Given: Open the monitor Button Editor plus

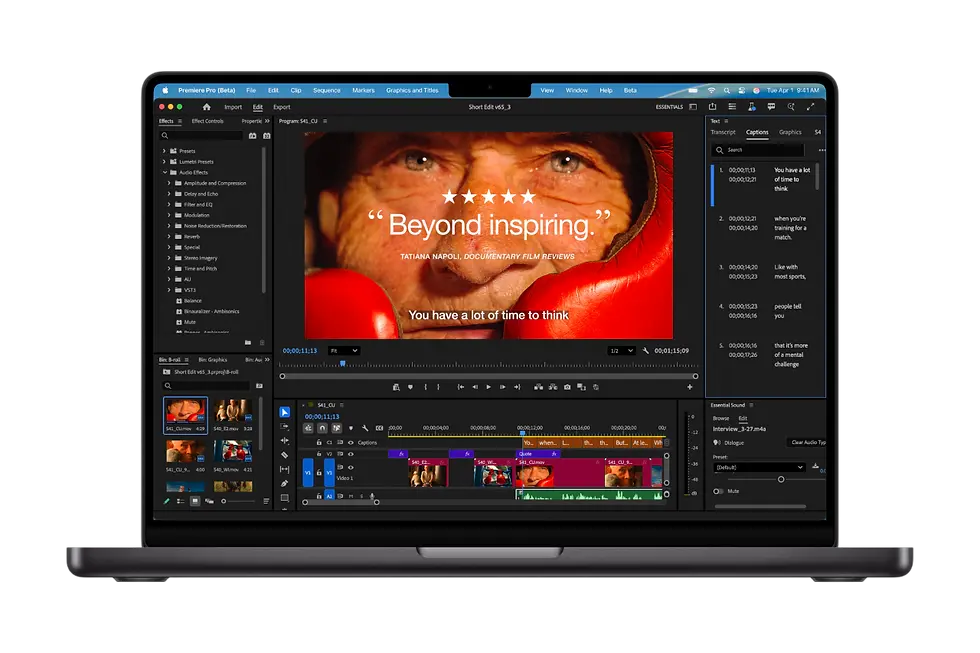Looking at the screenshot, I should pyautogui.click(x=690, y=387).
